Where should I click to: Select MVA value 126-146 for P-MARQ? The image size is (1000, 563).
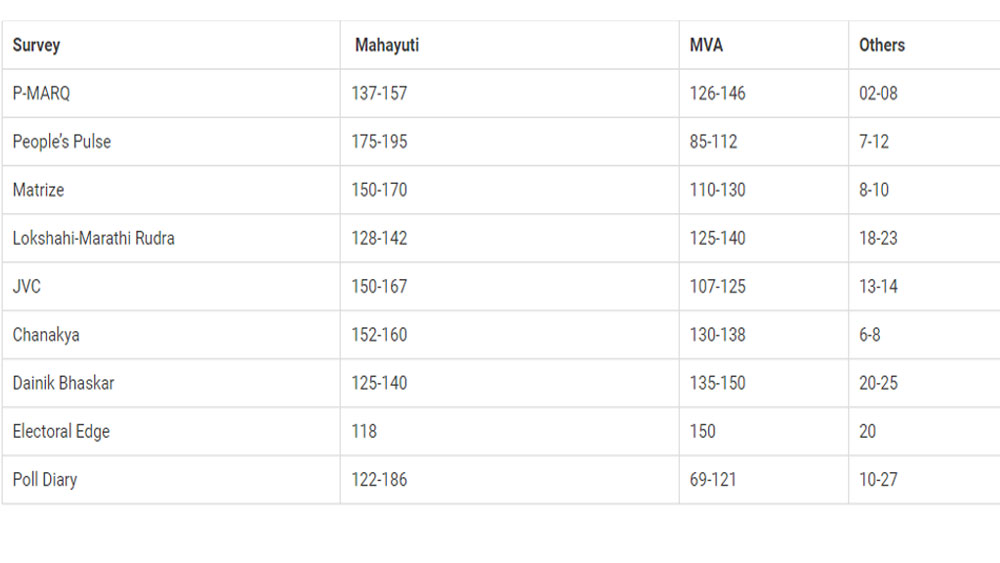coord(717,93)
